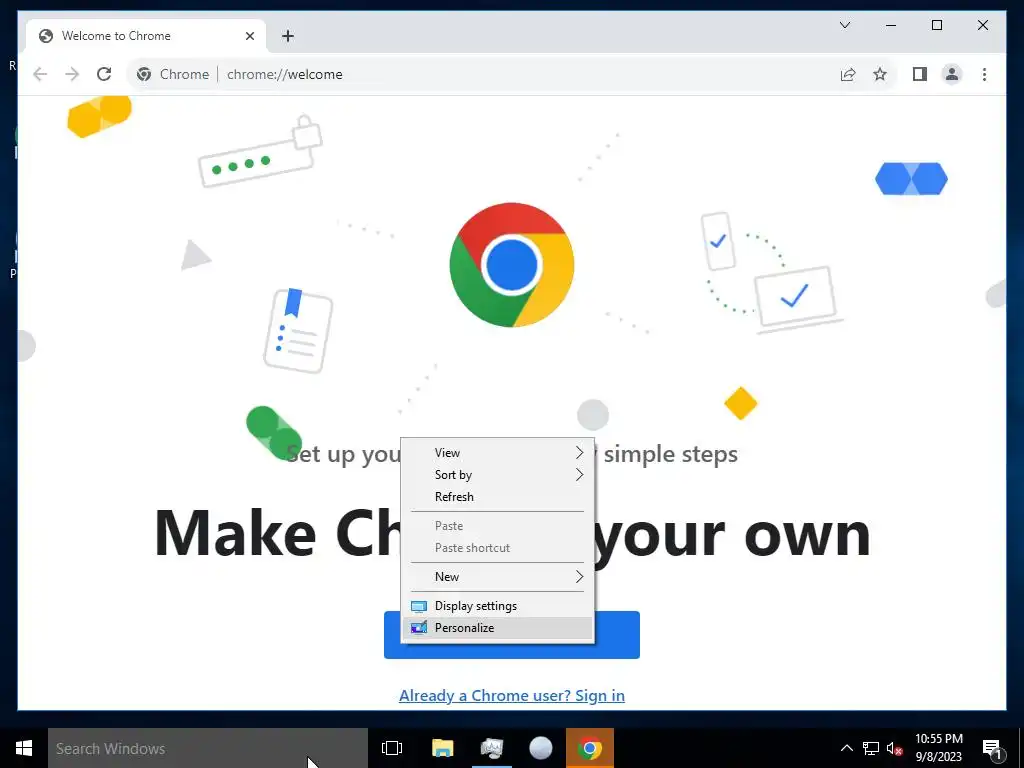Image resolution: width=1024 pixels, height=768 pixels.
Task: Open the monitor app taskbar icon
Action: coord(492,748)
